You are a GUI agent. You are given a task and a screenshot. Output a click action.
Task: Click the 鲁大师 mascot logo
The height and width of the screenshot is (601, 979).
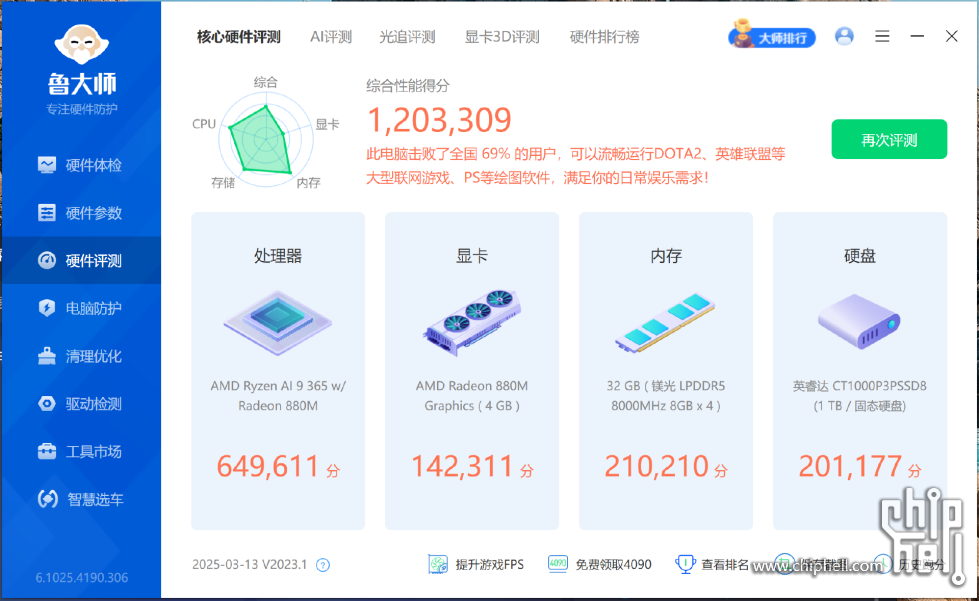[x=82, y=44]
